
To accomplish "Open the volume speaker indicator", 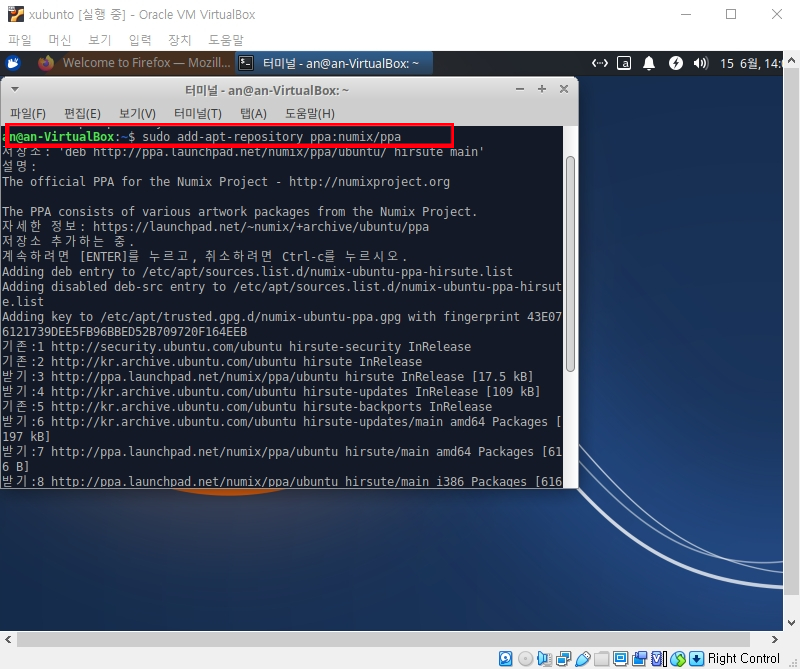I will point(701,63).
